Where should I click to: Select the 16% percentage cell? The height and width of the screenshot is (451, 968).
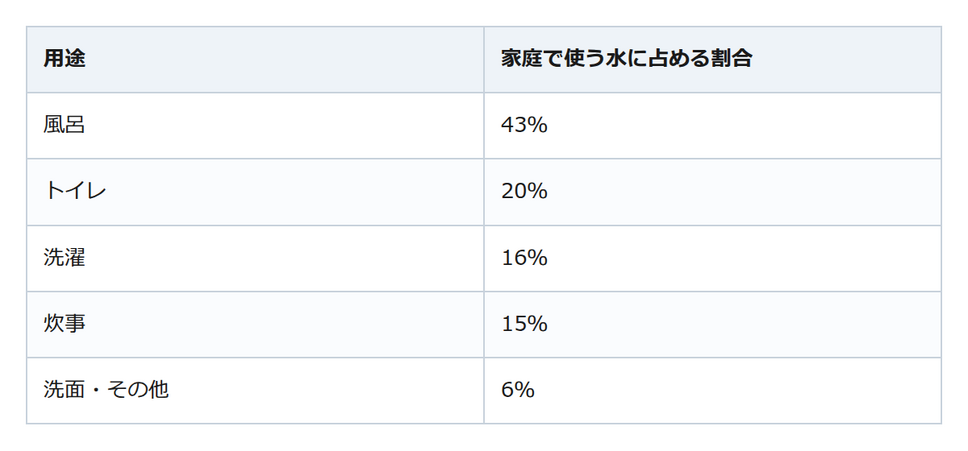point(712,258)
